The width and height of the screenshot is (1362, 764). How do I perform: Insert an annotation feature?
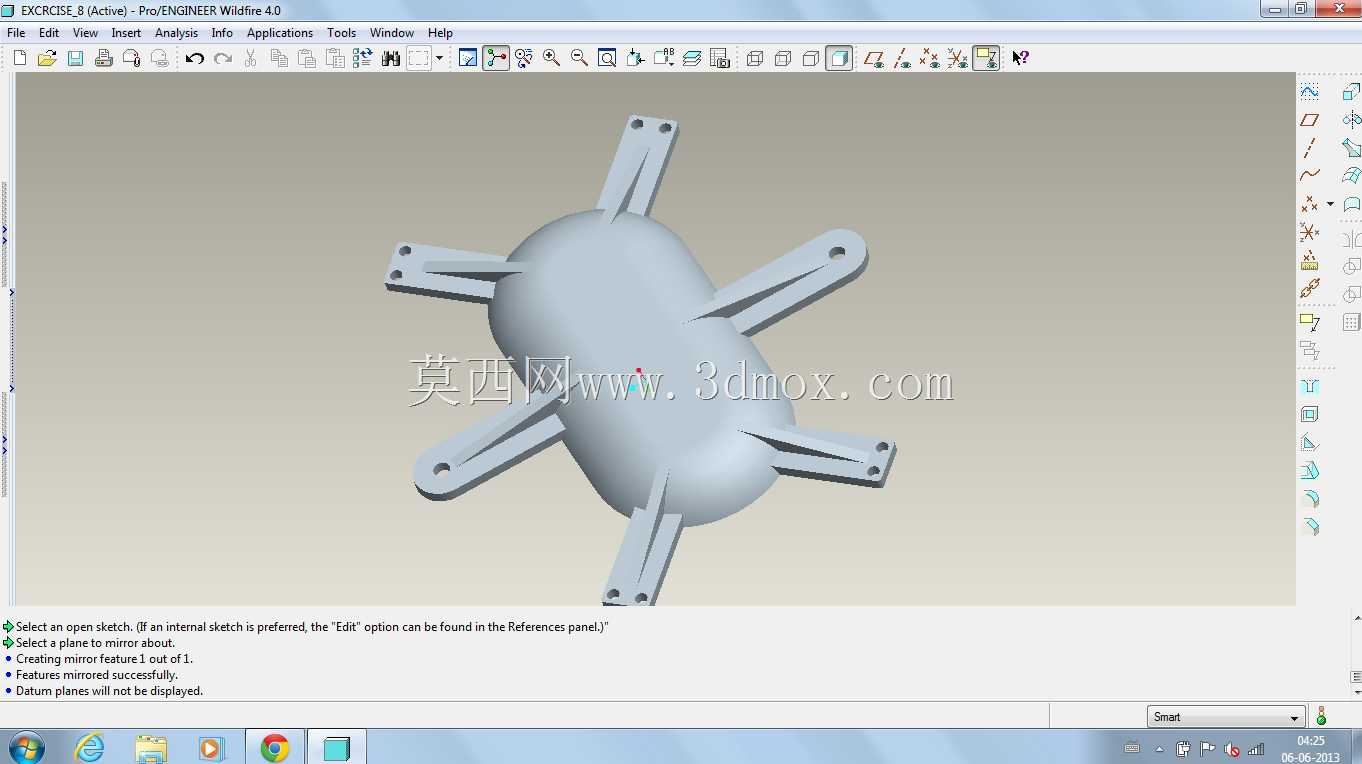tap(1309, 323)
